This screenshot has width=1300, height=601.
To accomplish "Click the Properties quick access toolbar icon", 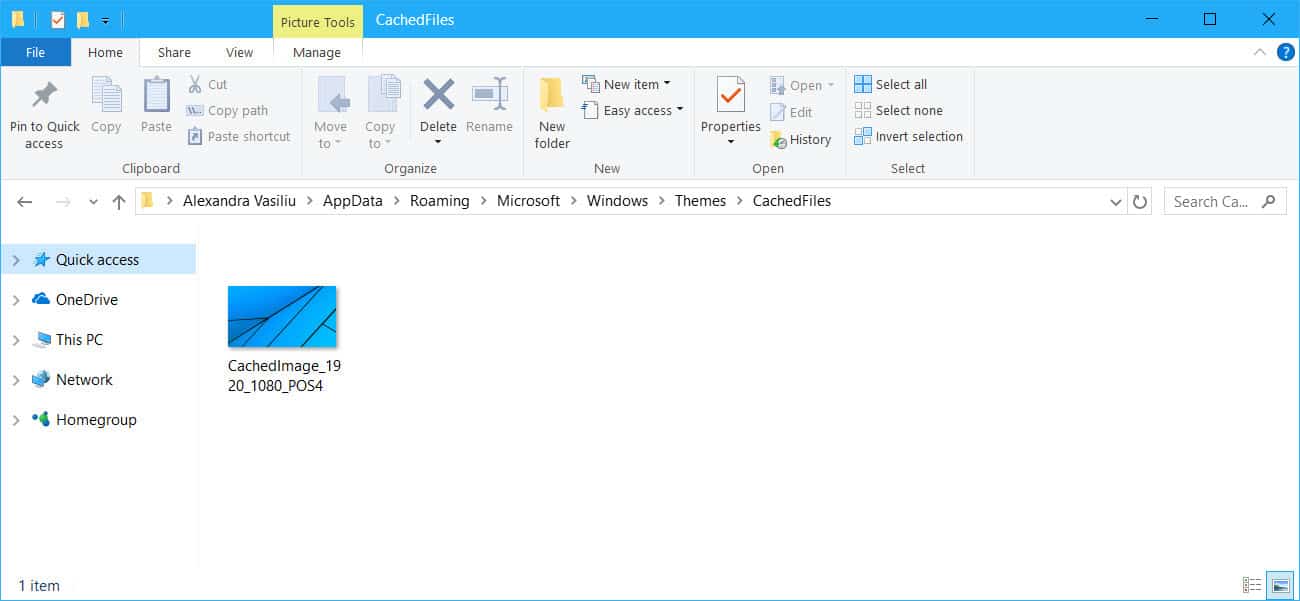I will pos(55,18).
